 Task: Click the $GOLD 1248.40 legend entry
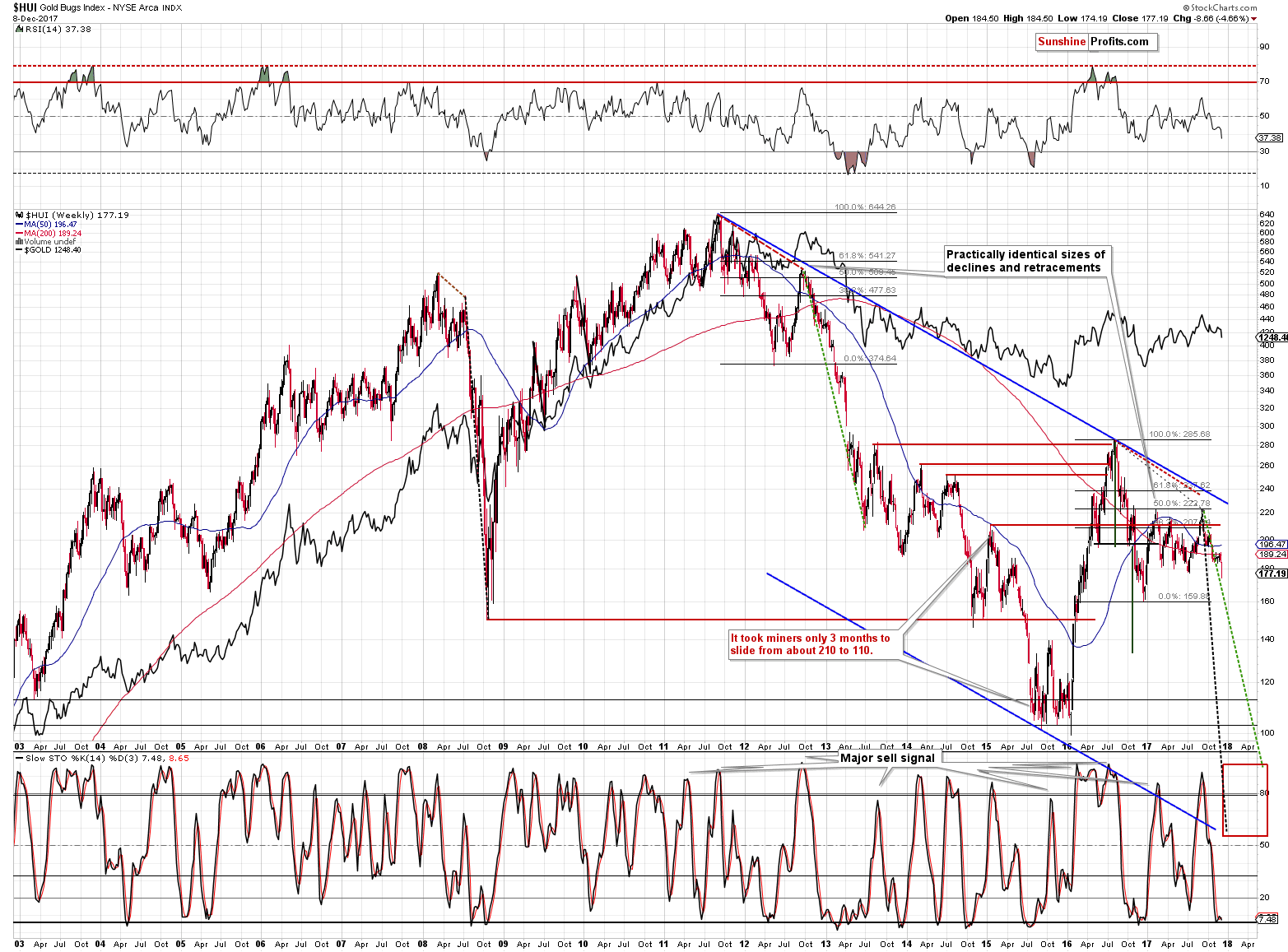click(x=48, y=250)
